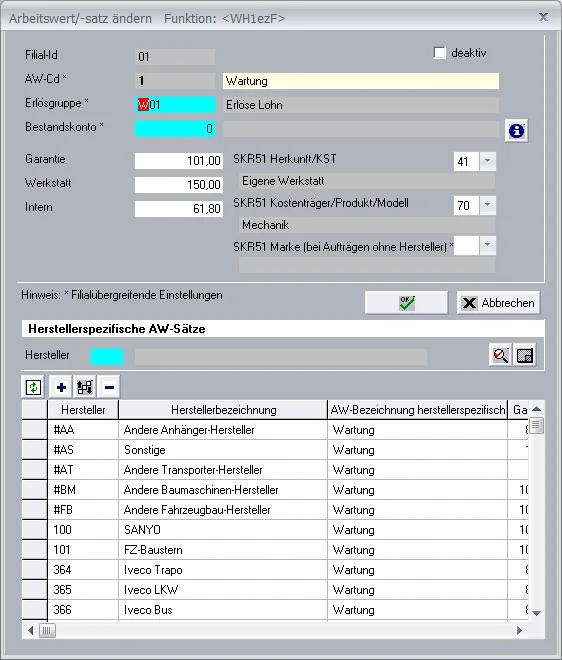This screenshot has height=660, width=562.
Task: Click the Abbrechen button
Action: pos(498,303)
